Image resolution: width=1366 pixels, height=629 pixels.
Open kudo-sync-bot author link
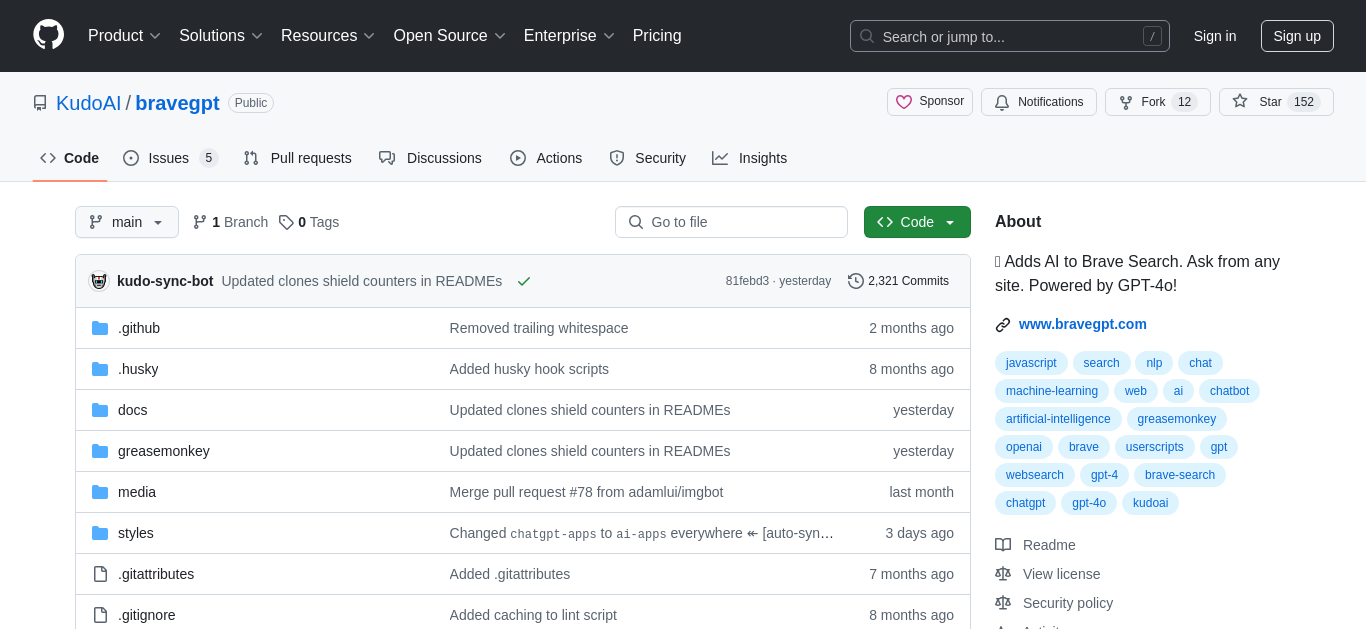click(165, 281)
